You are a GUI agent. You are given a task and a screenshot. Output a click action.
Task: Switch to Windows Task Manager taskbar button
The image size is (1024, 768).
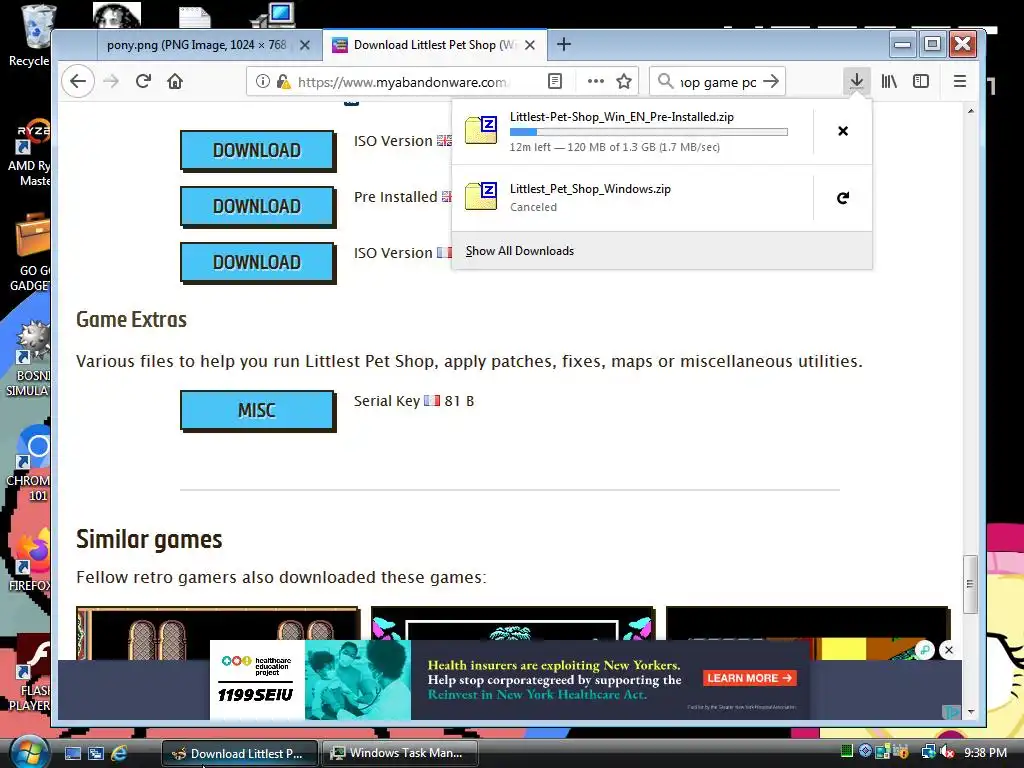(x=400, y=753)
